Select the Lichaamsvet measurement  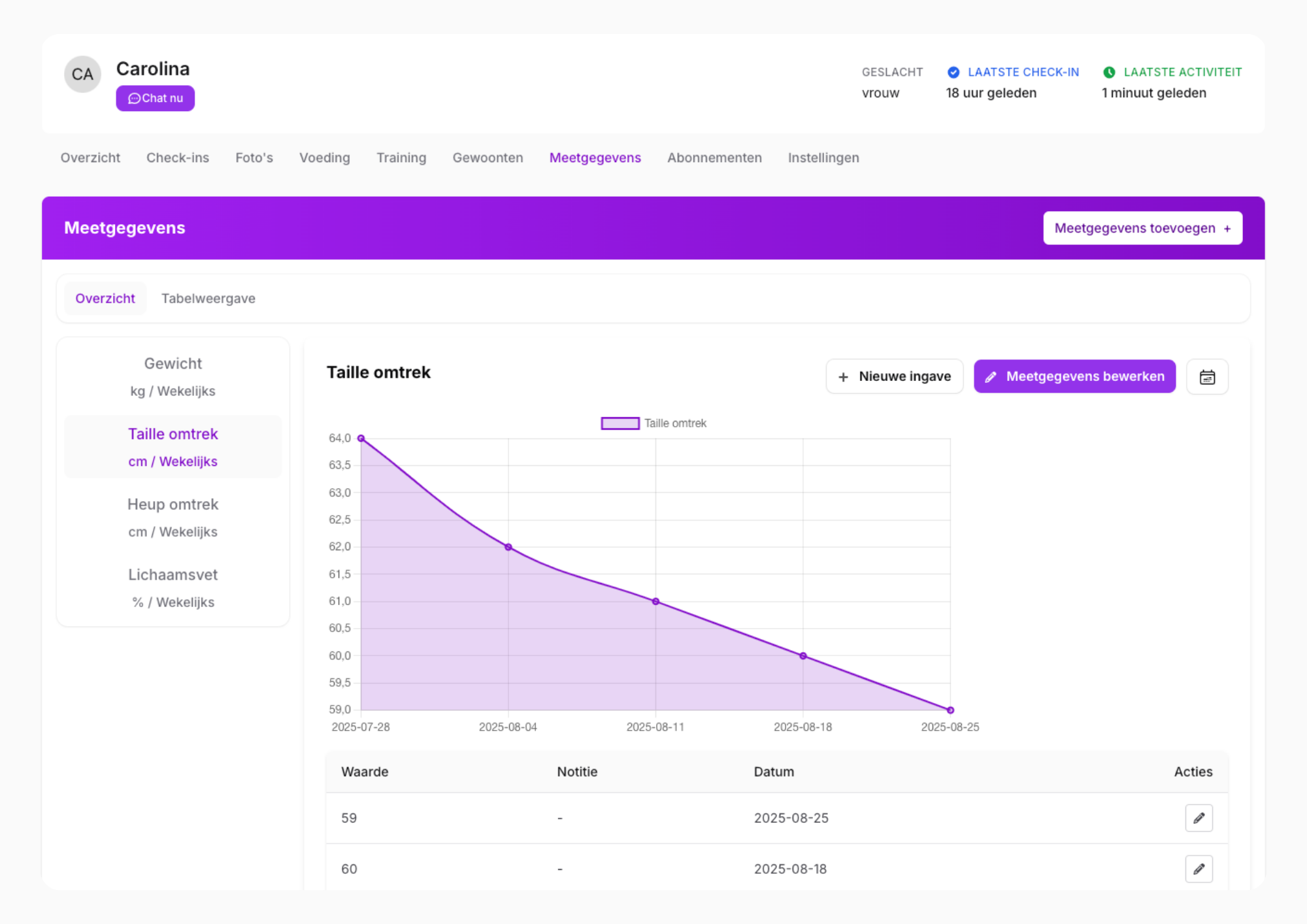point(173,587)
